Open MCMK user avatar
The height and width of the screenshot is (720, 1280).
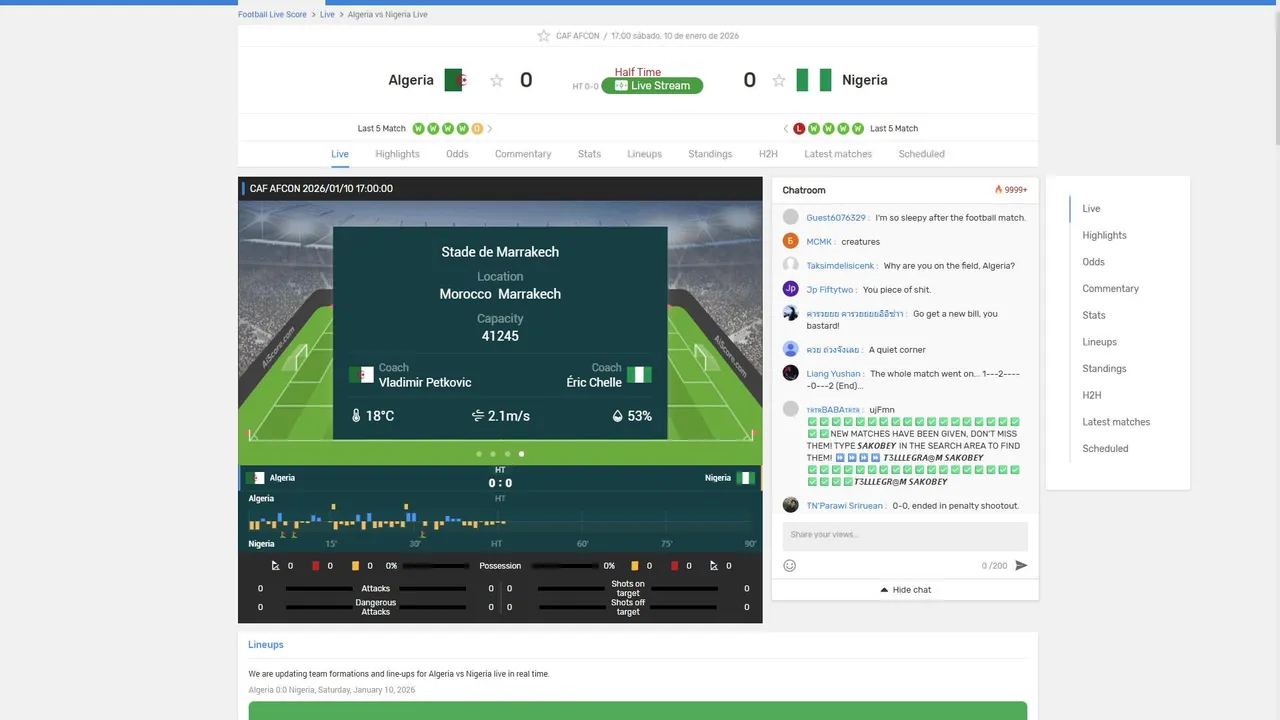click(791, 241)
